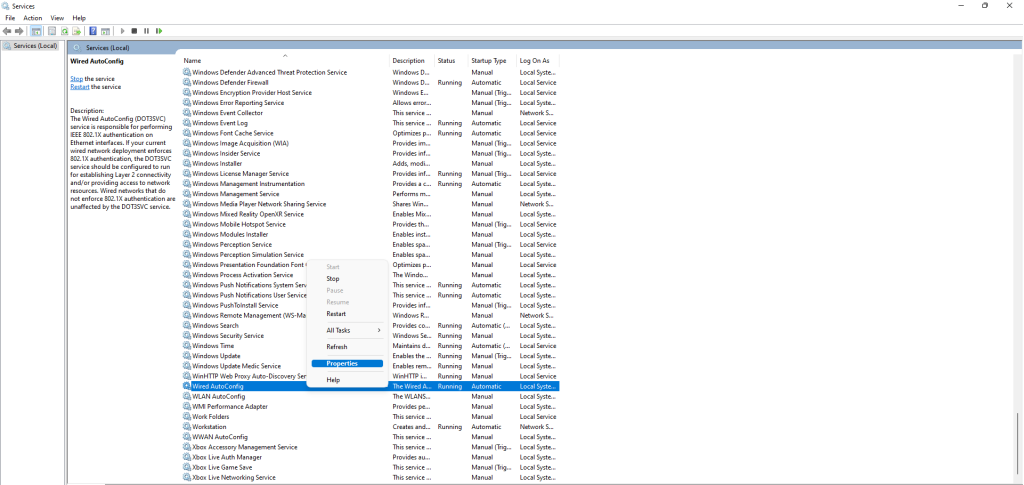Select the Xbox Live Networking Service row
The height and width of the screenshot is (485, 1024).
370,477
